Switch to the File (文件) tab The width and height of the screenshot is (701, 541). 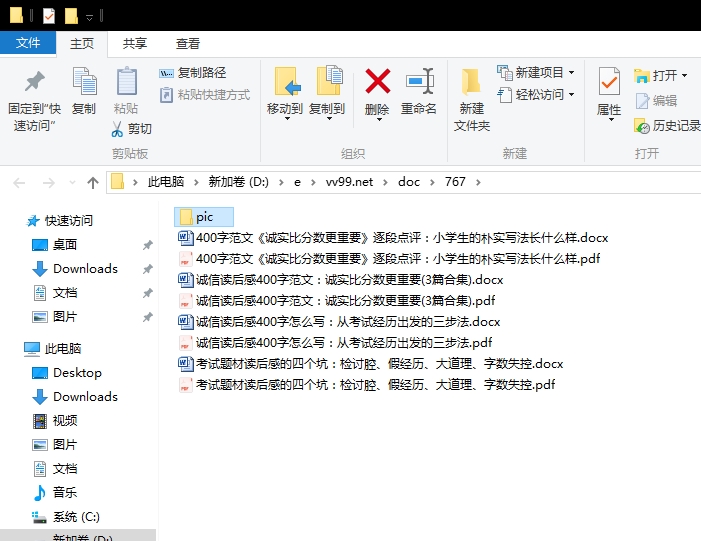pyautogui.click(x=28, y=43)
